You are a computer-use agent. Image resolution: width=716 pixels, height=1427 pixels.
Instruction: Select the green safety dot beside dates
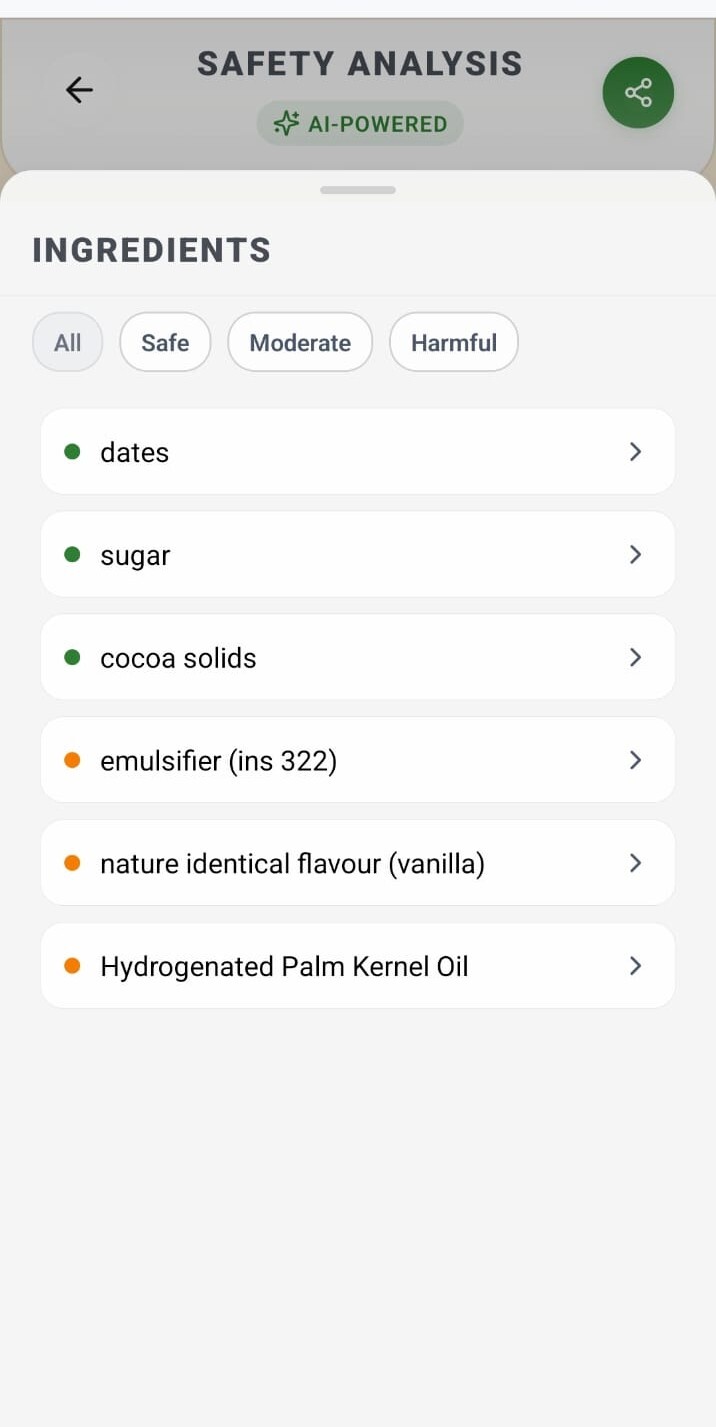coord(71,451)
